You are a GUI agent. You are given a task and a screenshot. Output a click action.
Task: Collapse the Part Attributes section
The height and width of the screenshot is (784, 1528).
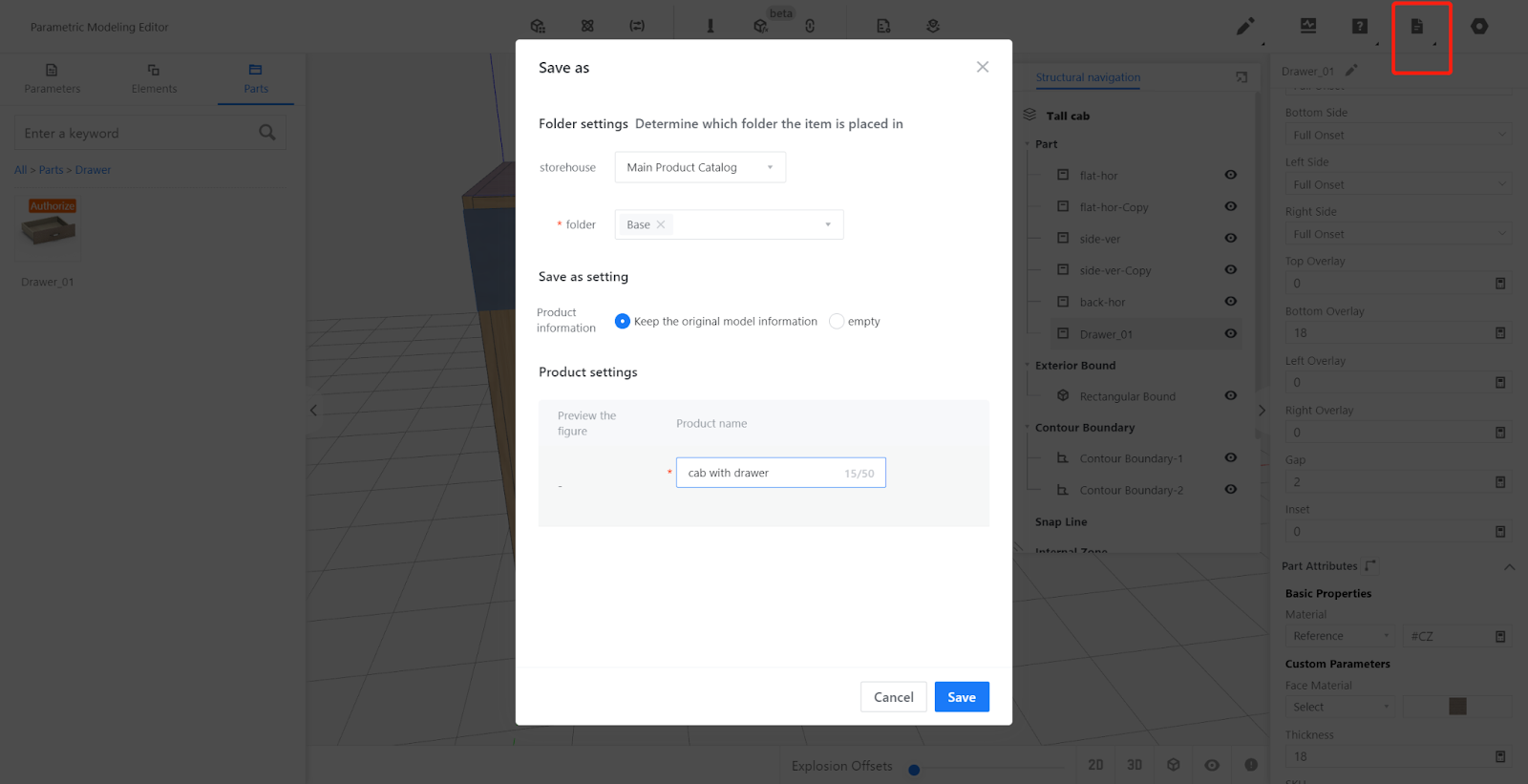(x=1509, y=566)
